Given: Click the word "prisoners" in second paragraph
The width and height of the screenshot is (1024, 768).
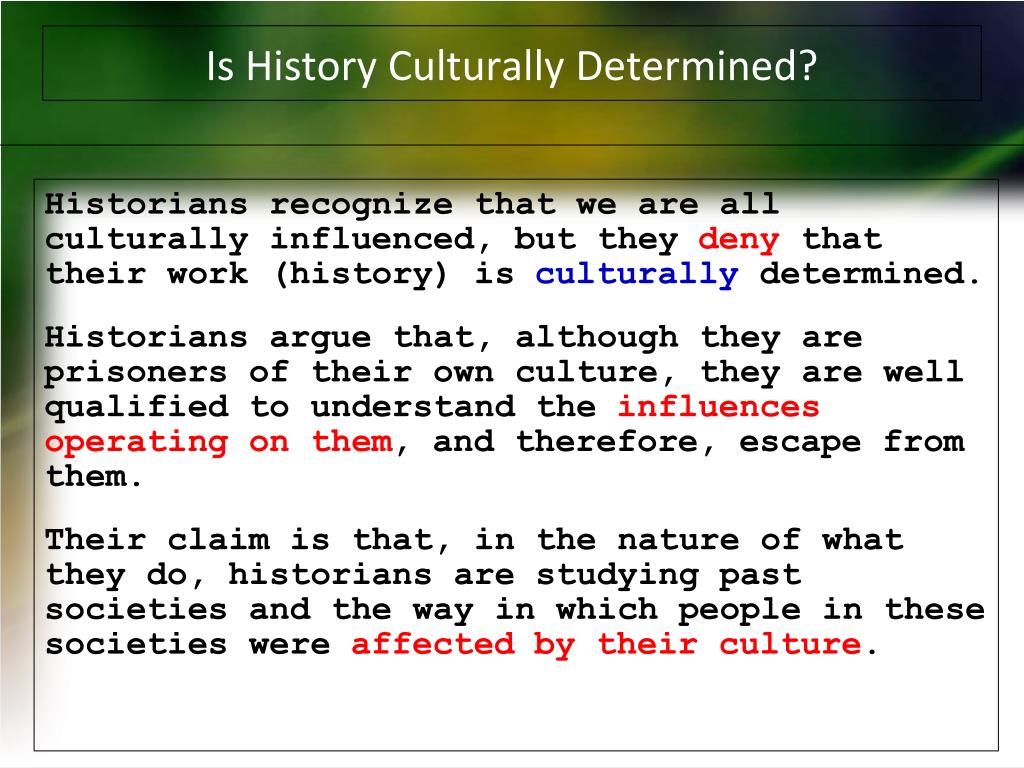Looking at the screenshot, I should click(136, 374).
